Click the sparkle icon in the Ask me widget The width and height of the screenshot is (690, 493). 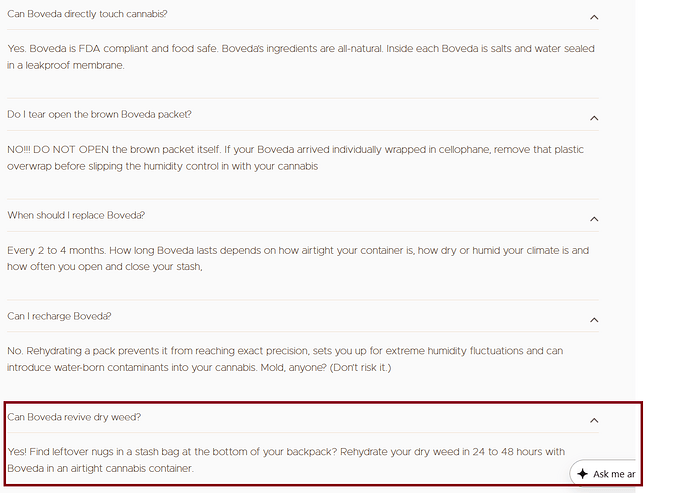coord(583,474)
